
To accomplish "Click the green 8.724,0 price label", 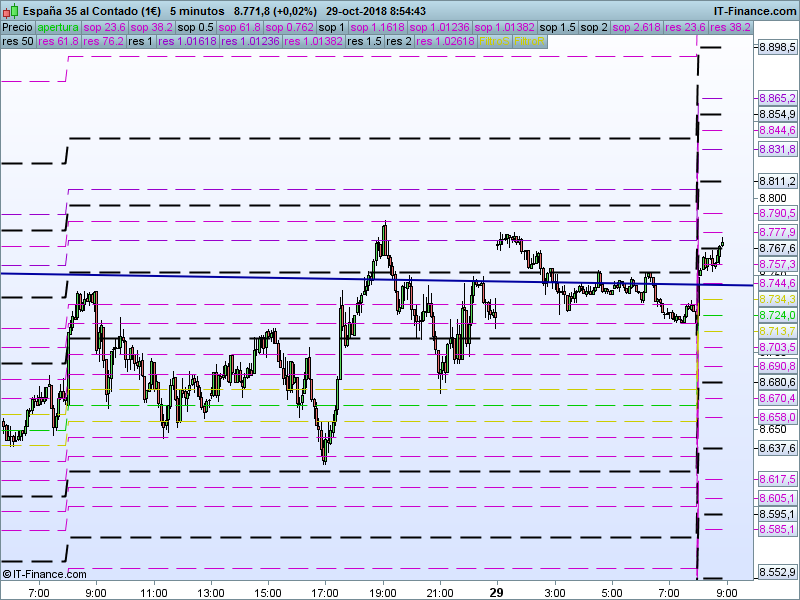I will click(777, 315).
